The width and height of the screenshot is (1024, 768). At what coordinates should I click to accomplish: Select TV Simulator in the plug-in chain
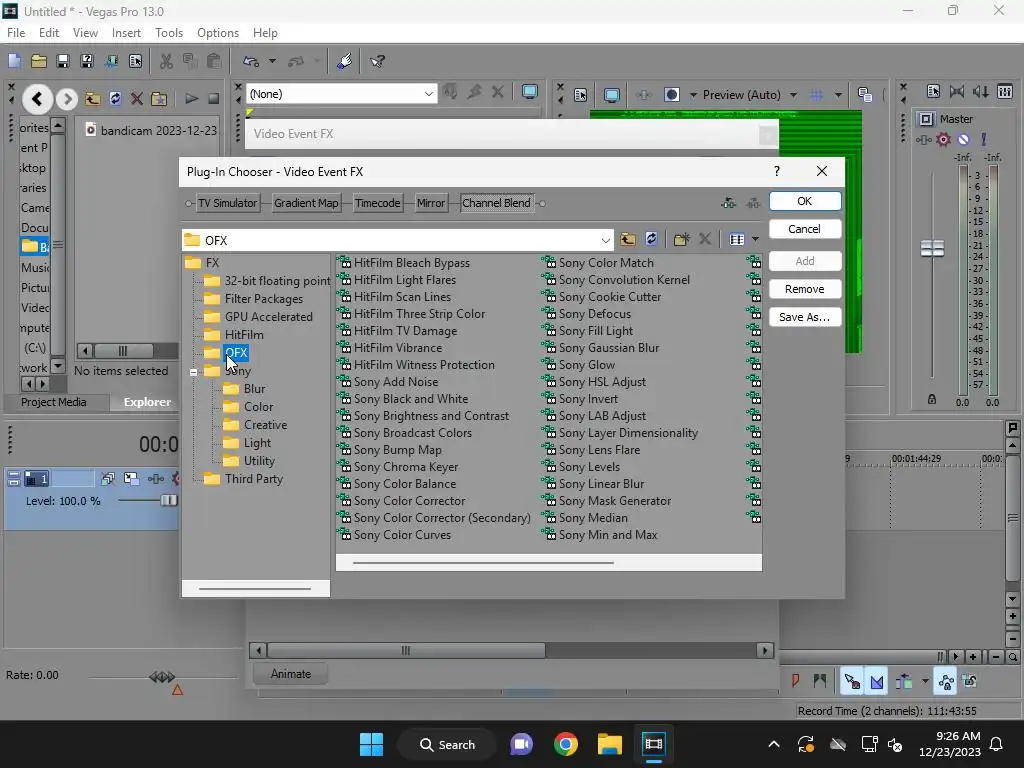pyautogui.click(x=227, y=203)
